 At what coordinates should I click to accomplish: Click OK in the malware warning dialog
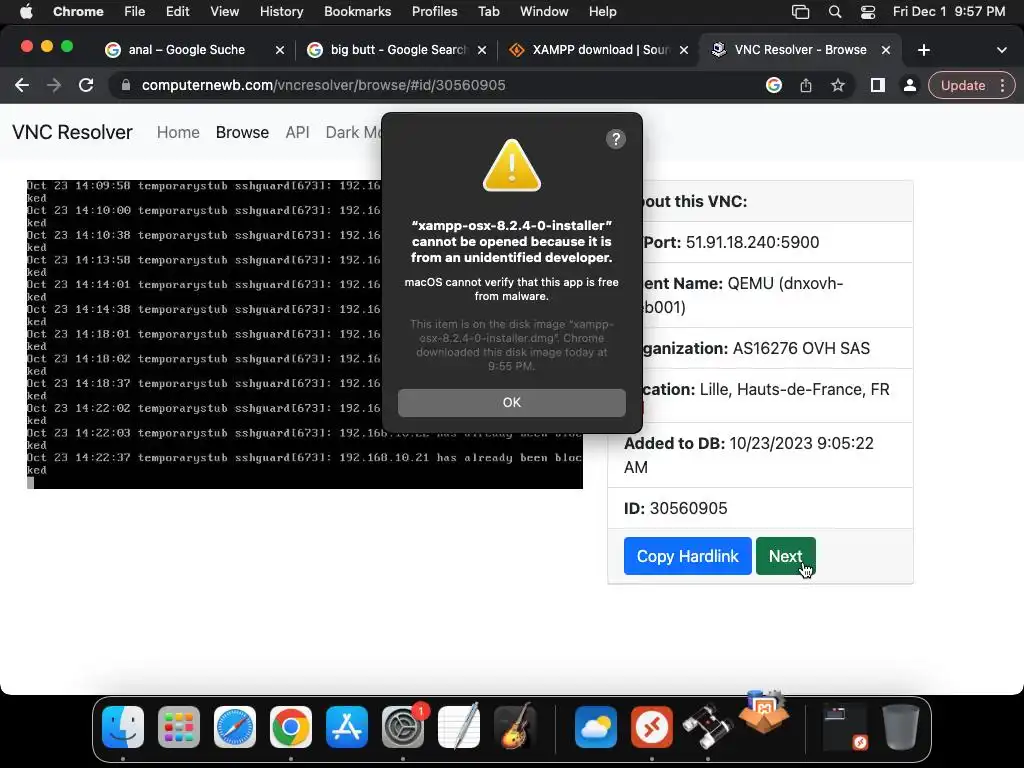point(511,402)
